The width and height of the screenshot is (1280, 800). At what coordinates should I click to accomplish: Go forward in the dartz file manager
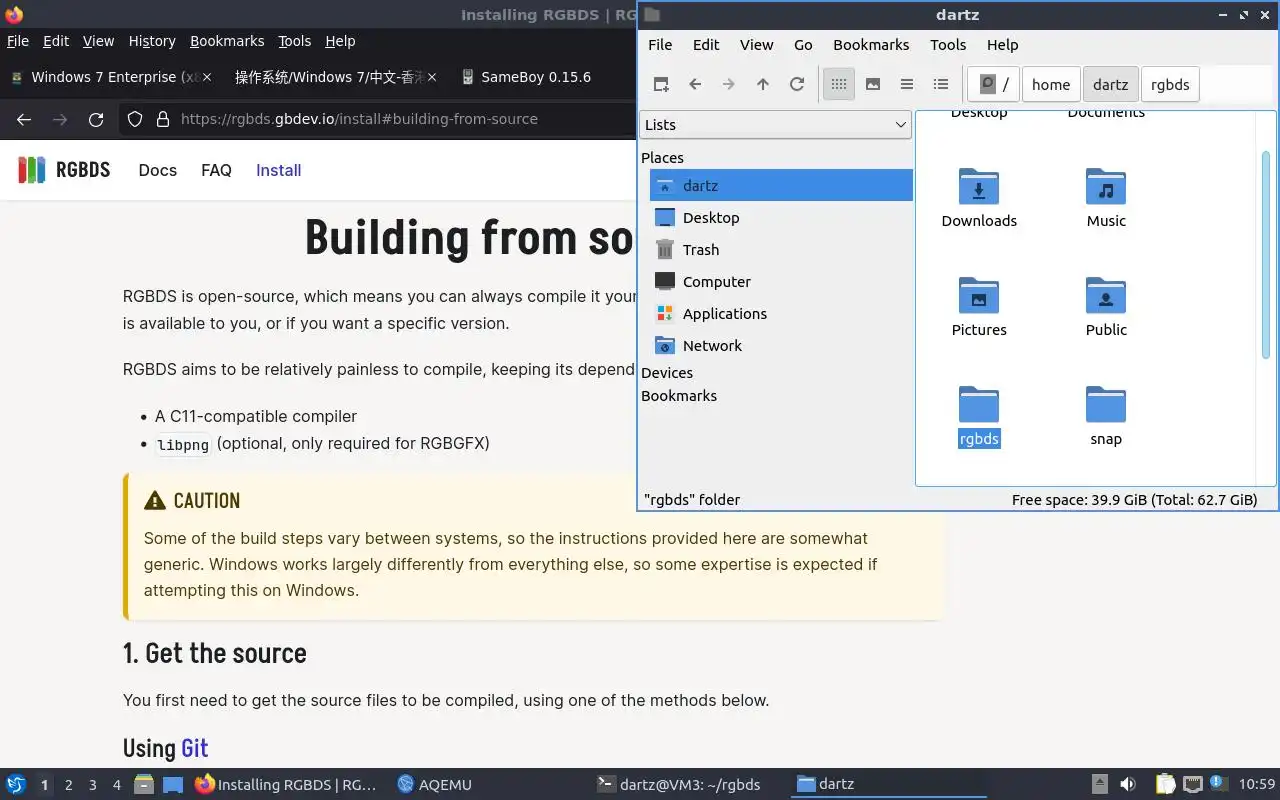point(729,84)
